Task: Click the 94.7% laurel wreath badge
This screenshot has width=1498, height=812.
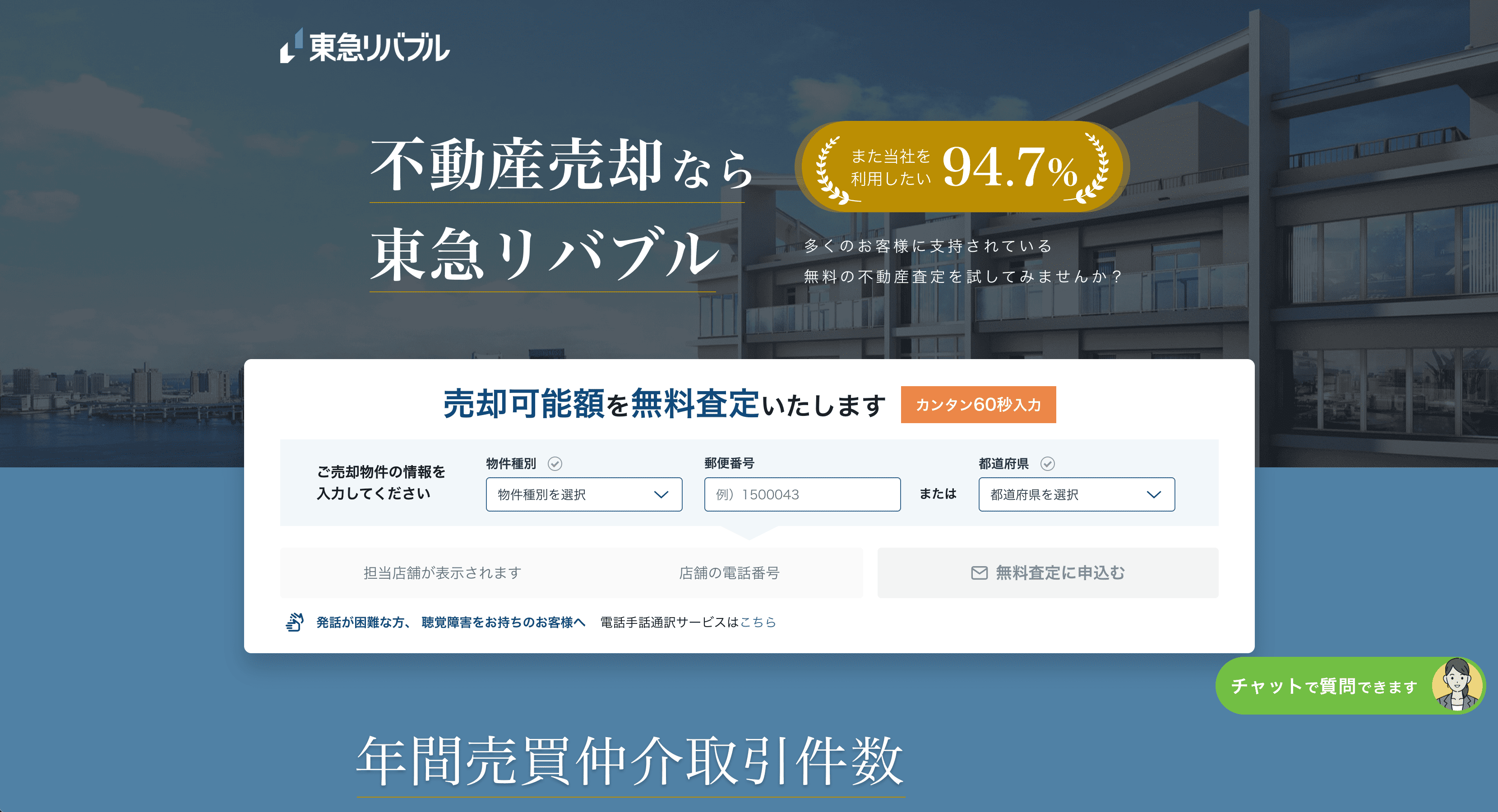Action: pyautogui.click(x=962, y=167)
